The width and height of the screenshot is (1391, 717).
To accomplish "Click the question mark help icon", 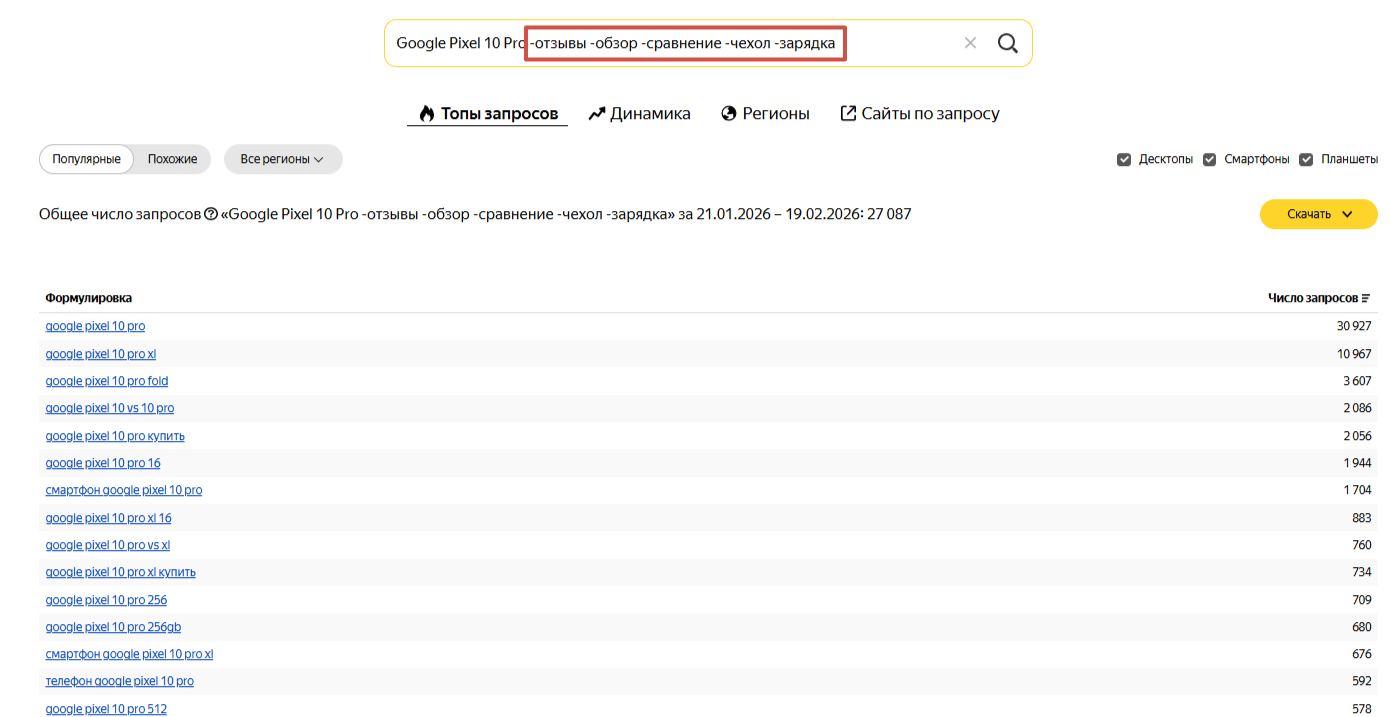I will 211,214.
